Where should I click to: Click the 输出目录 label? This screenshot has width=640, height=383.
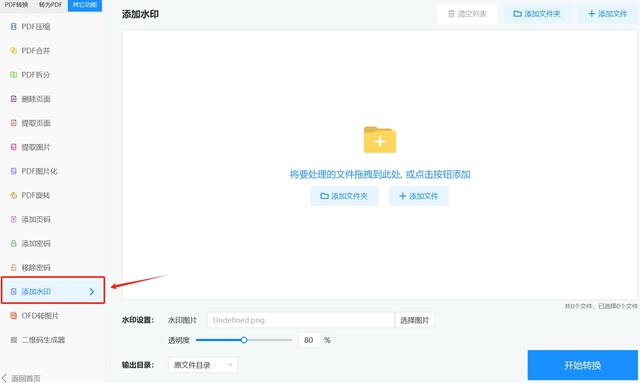coord(138,365)
